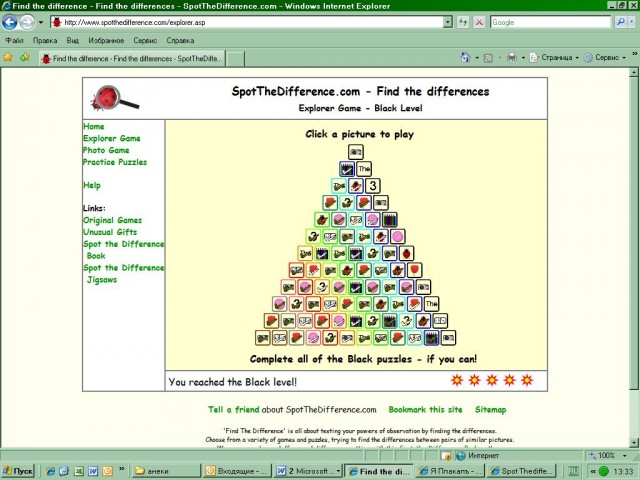The image size is (640, 480).
Task: Open the Sitemap link
Action: tap(491, 409)
